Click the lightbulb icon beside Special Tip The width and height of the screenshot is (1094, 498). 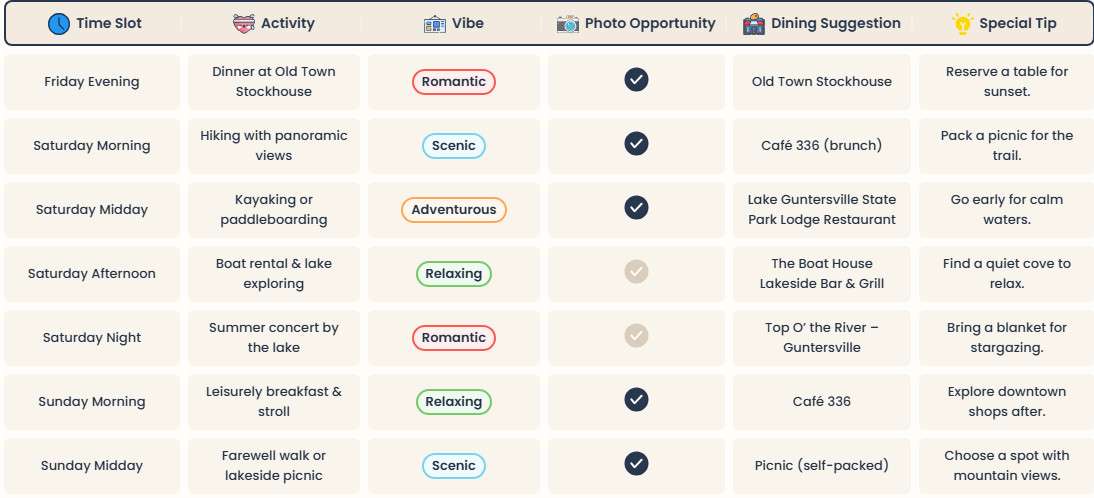pos(963,24)
